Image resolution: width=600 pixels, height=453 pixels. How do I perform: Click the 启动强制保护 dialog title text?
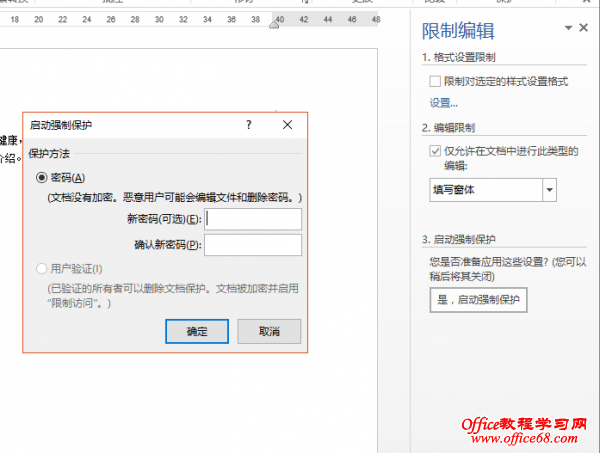61,125
